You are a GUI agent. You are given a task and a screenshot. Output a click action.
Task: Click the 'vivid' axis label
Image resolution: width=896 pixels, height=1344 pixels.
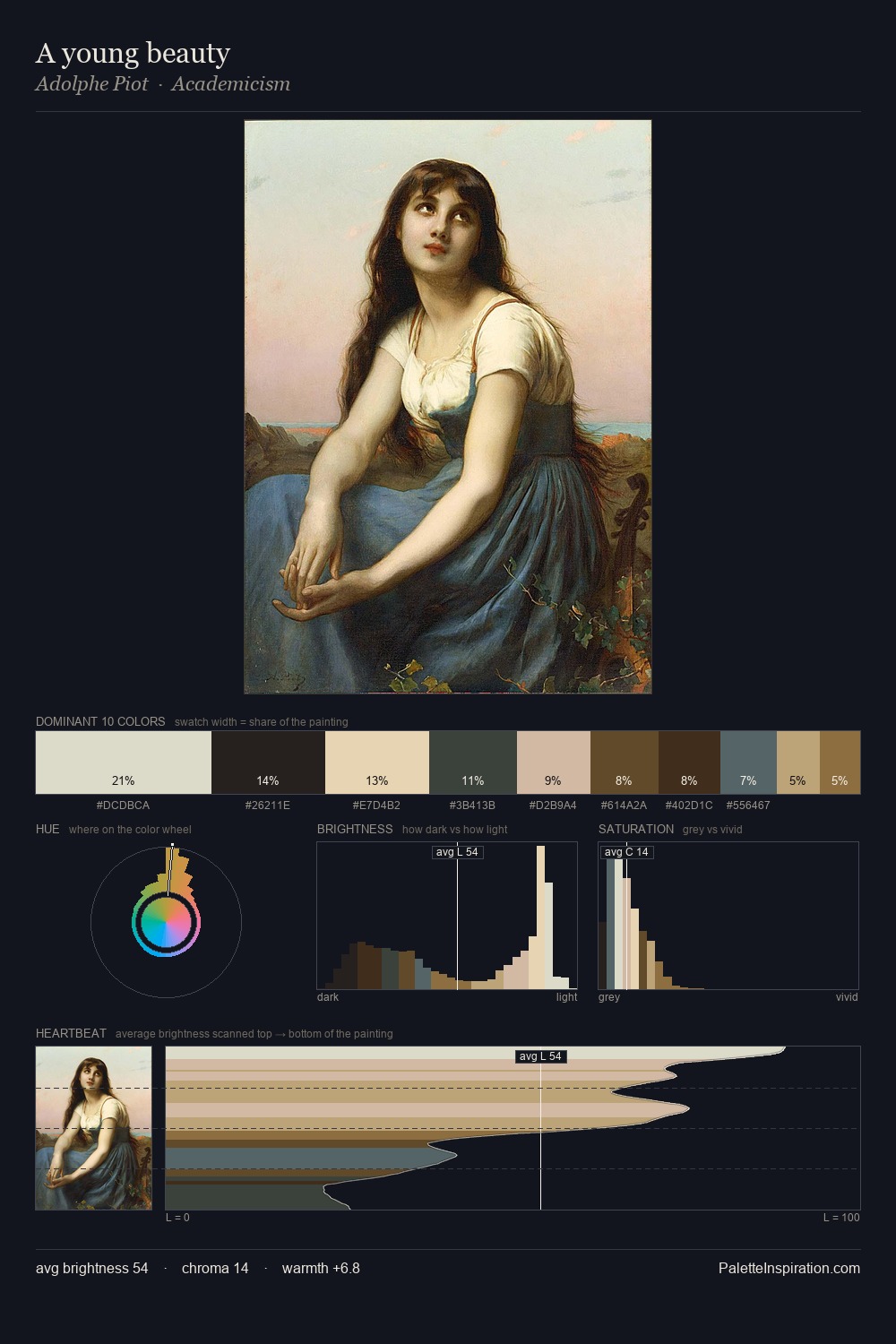click(847, 997)
